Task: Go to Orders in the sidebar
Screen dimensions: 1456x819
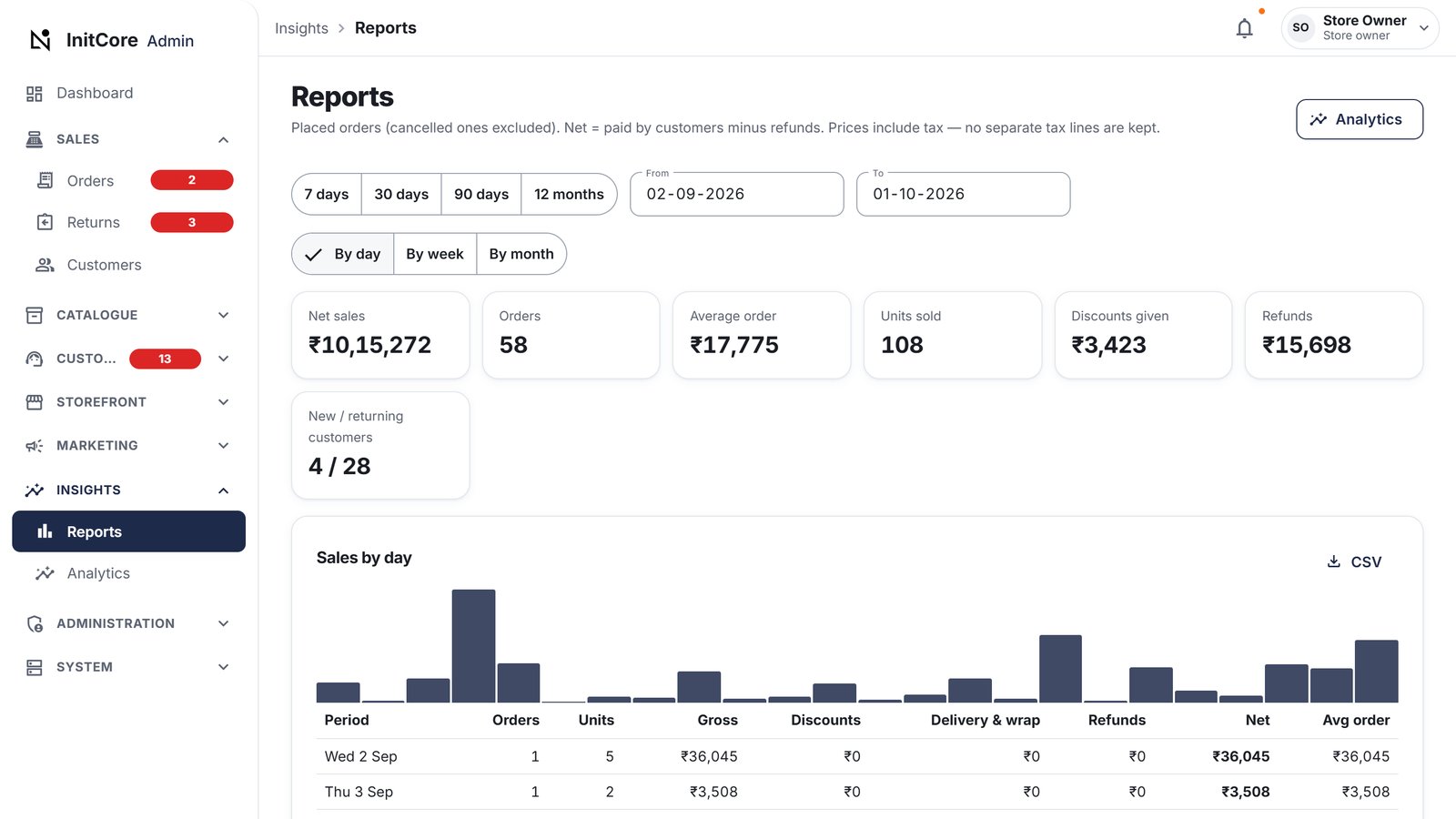Action: click(x=128, y=180)
